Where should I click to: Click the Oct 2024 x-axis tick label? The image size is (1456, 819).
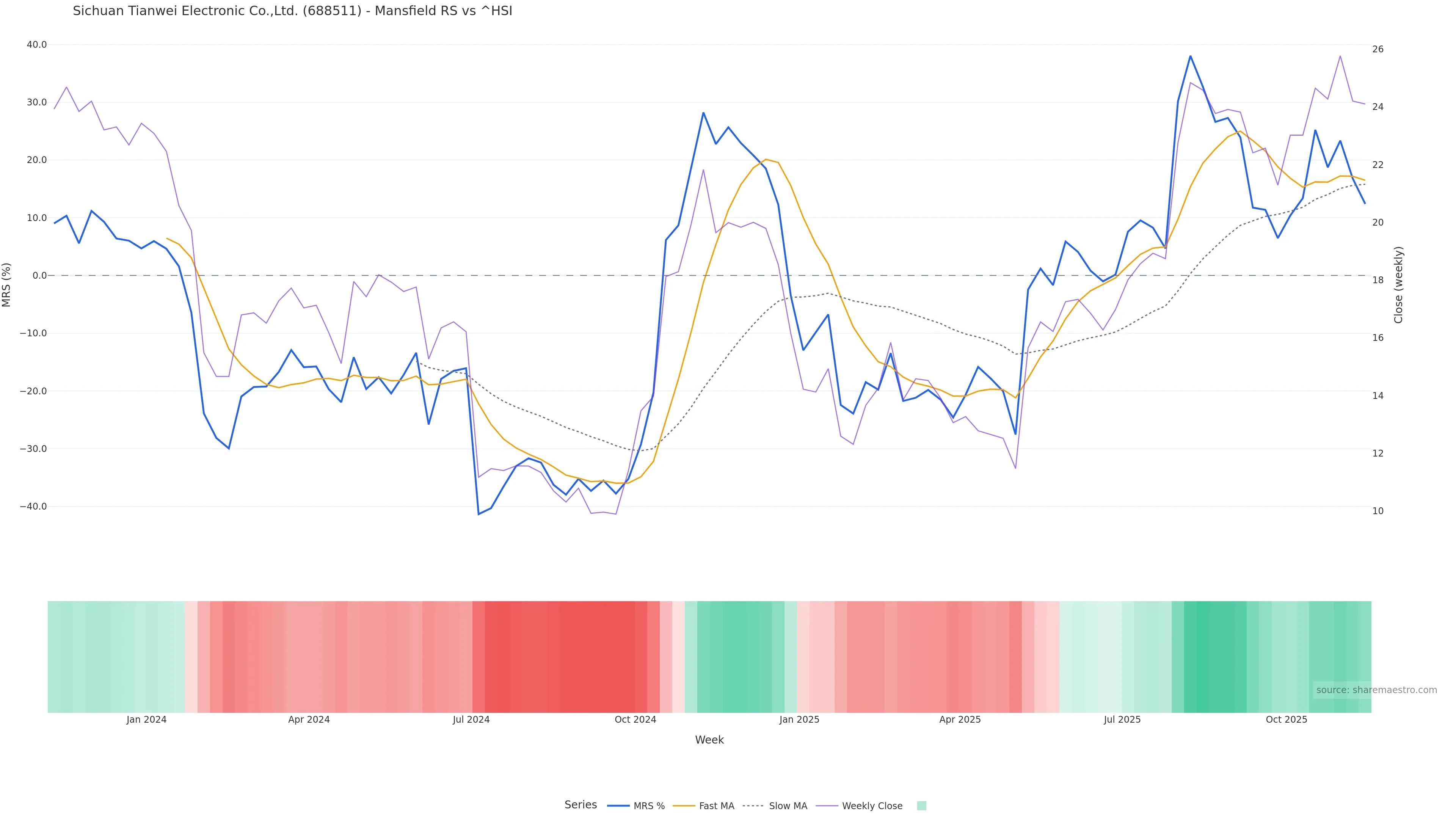tap(635, 720)
